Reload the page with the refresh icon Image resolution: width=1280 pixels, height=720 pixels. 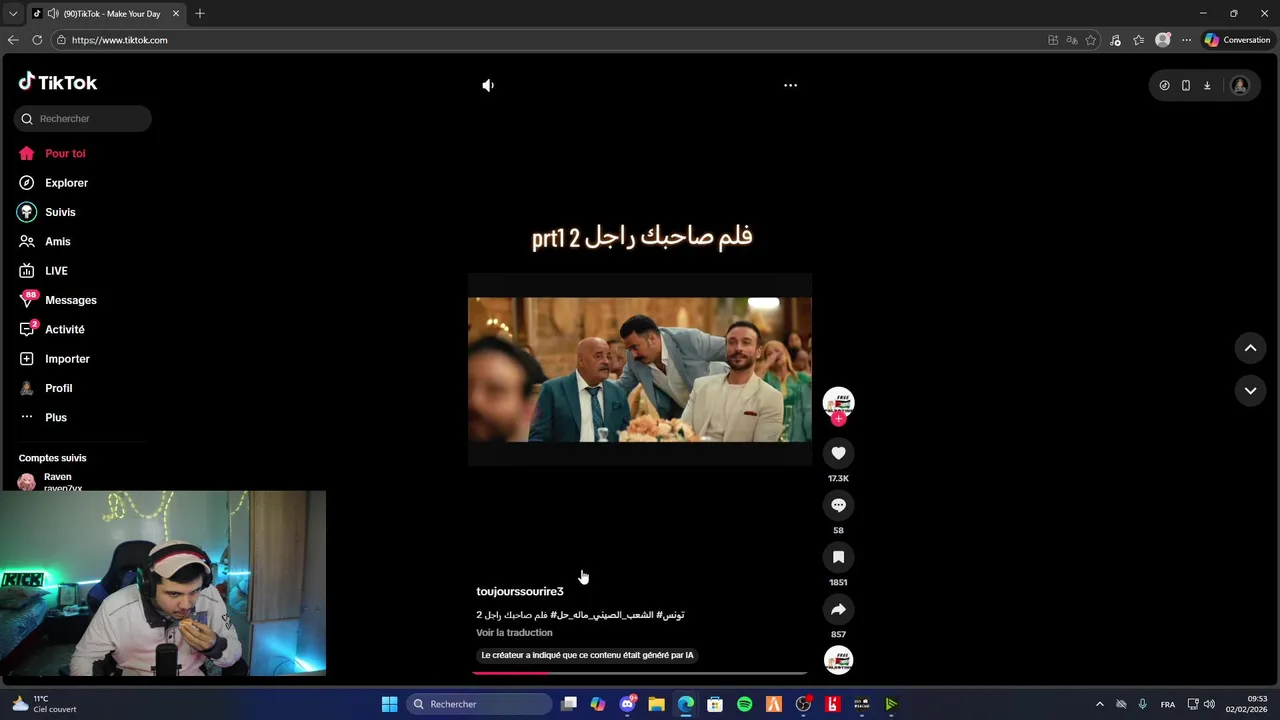pos(37,40)
